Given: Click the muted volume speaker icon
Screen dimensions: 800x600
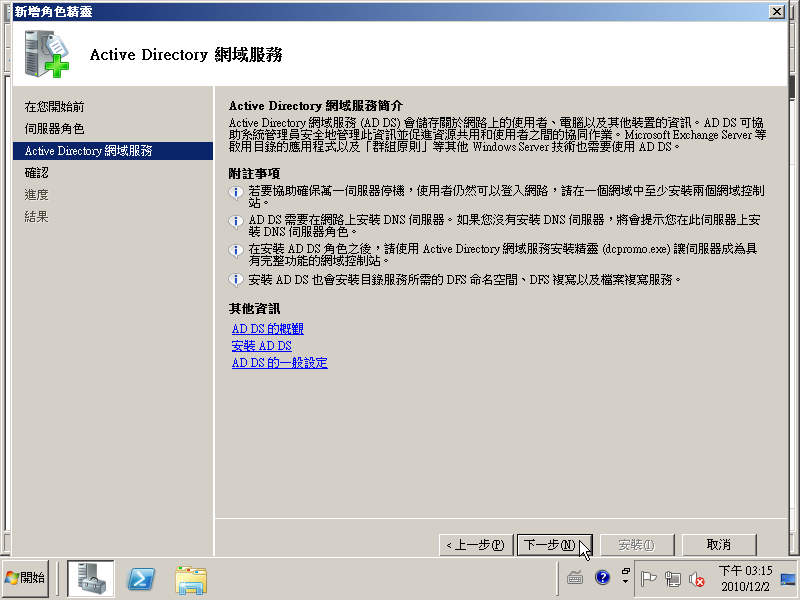Looking at the screenshot, I should tap(696, 579).
